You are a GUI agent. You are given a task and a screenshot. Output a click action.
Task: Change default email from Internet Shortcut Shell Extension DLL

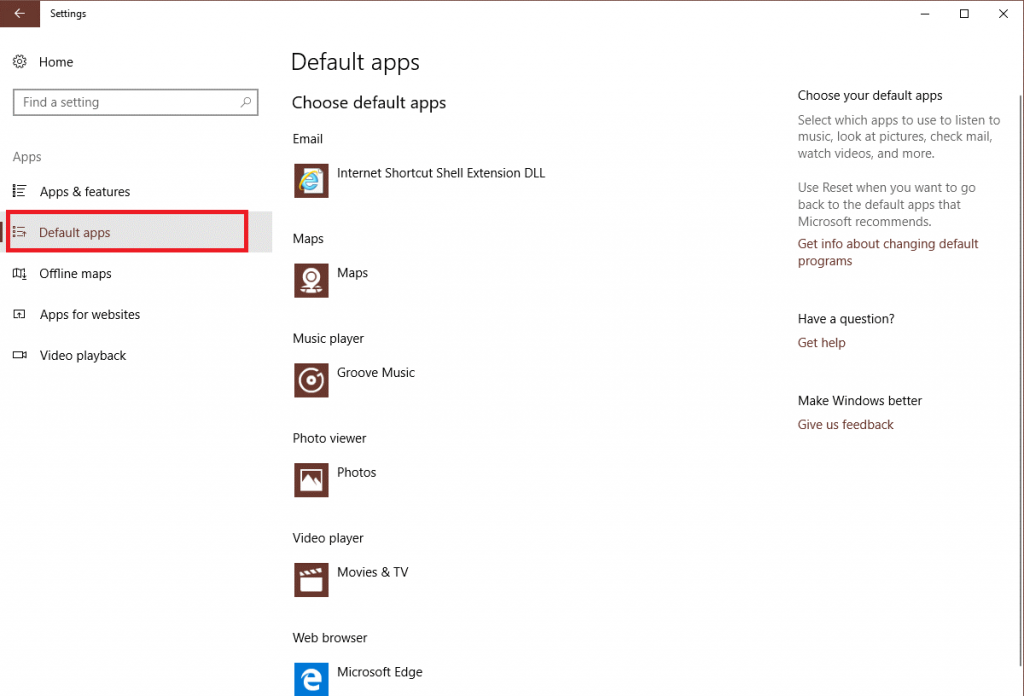tap(441, 173)
